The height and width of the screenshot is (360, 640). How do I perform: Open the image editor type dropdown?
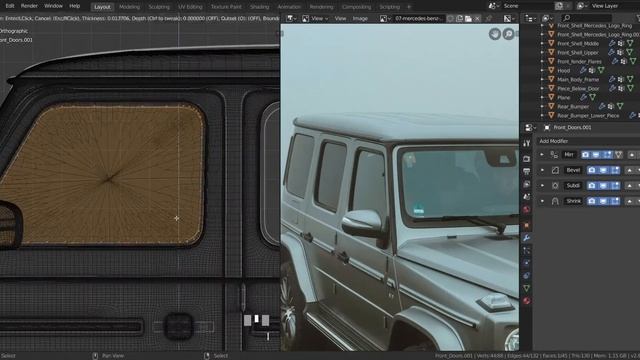(291, 18)
